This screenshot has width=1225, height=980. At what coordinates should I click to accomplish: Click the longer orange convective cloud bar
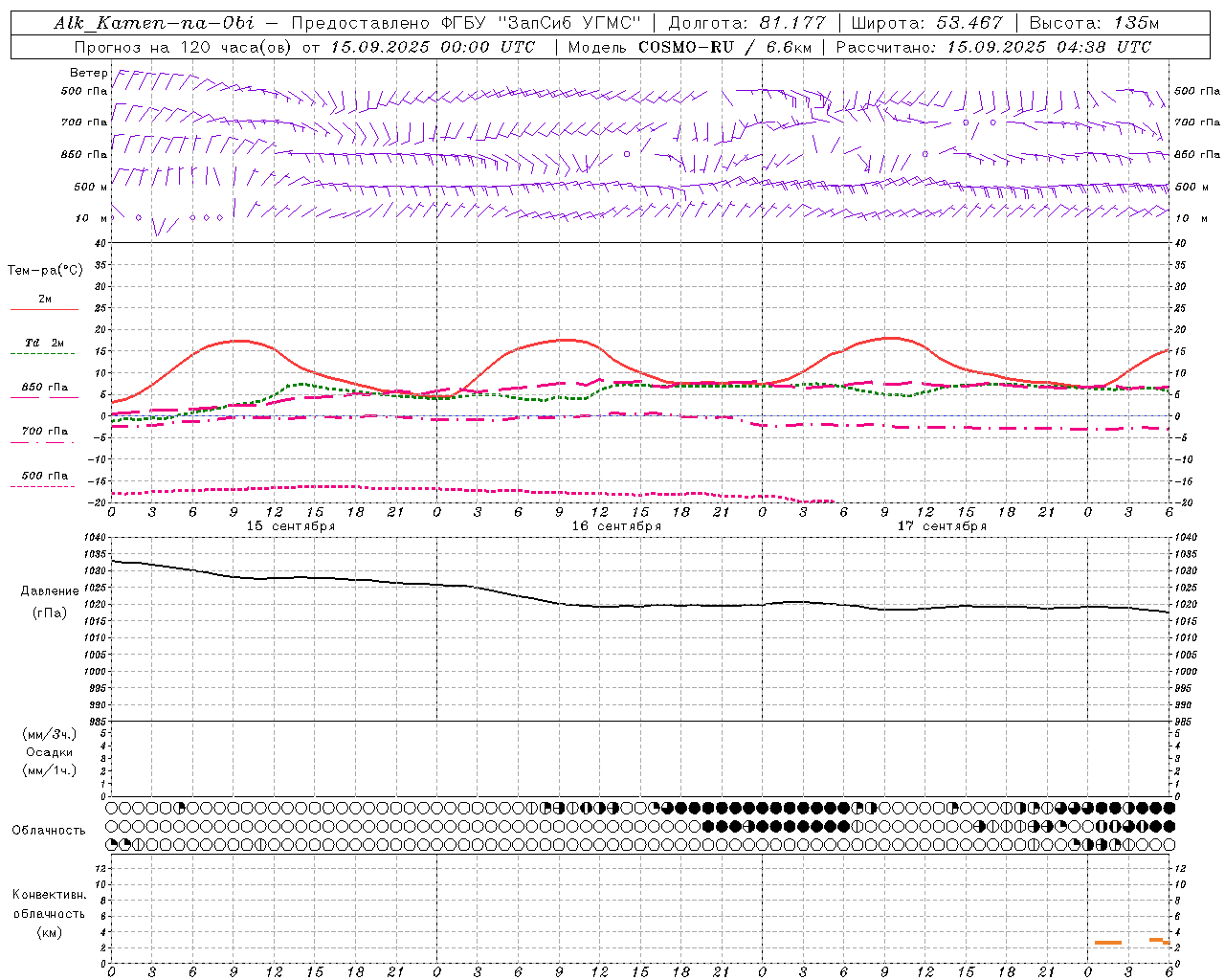click(x=1108, y=943)
